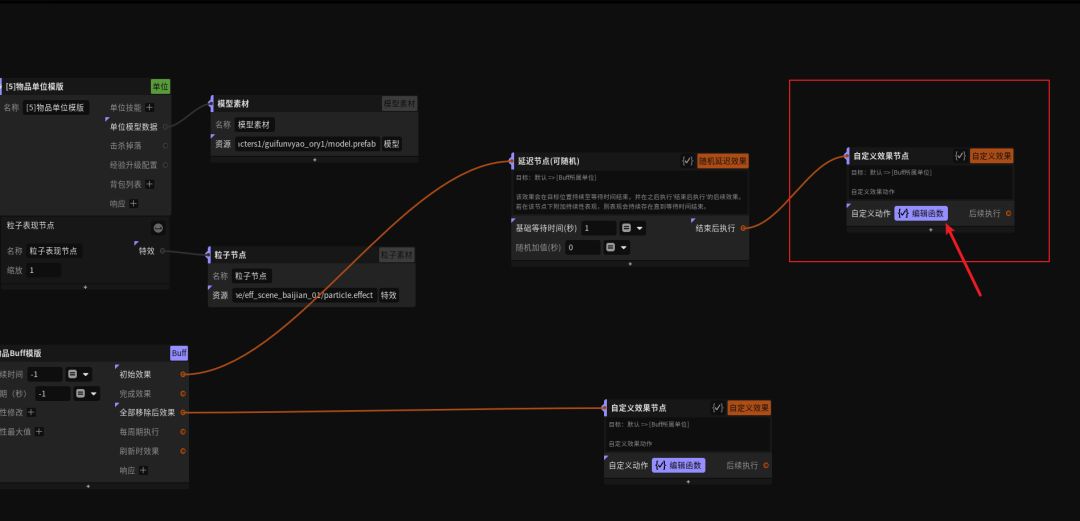Viewport: 1080px width, 521px height.
Task: Edit the 随机加值(秒) value field
Action: [583, 247]
